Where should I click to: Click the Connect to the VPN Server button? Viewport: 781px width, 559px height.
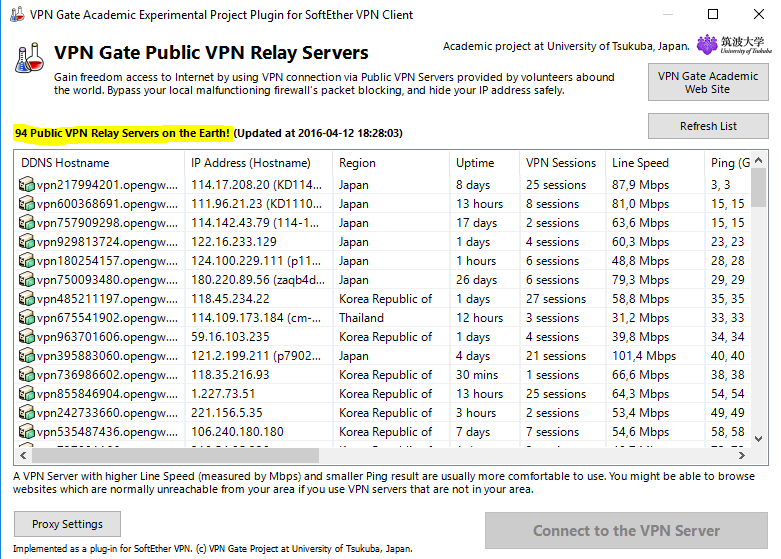click(x=626, y=531)
